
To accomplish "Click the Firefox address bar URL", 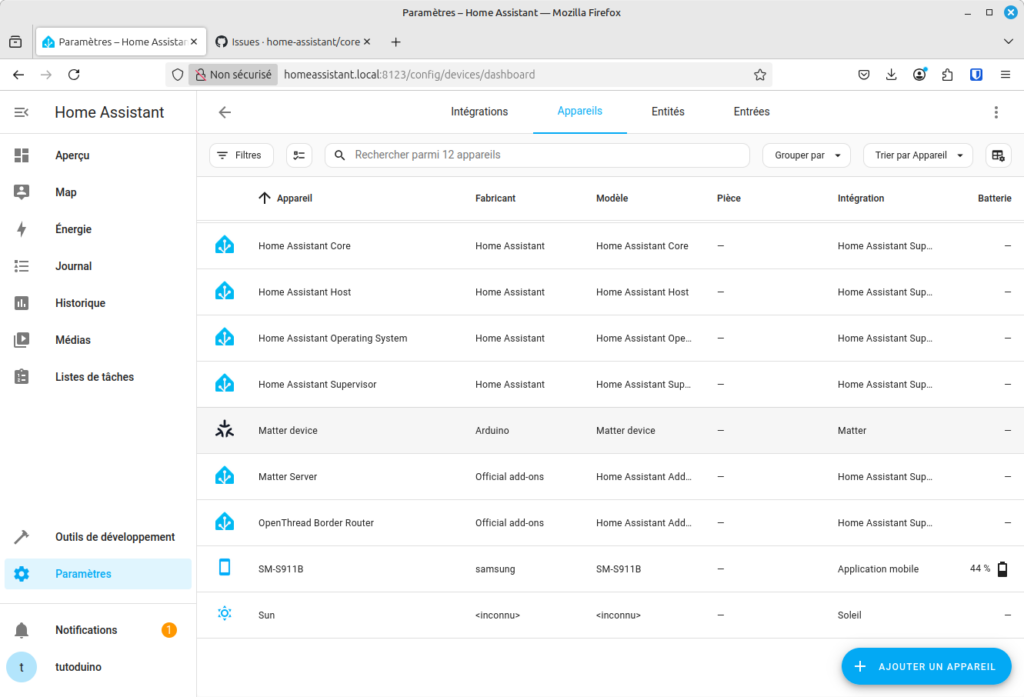I will pos(409,74).
